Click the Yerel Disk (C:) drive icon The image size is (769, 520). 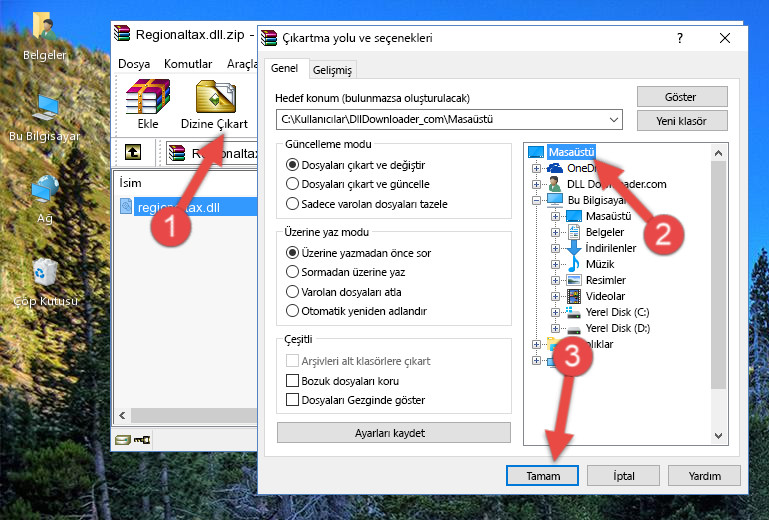click(573, 312)
